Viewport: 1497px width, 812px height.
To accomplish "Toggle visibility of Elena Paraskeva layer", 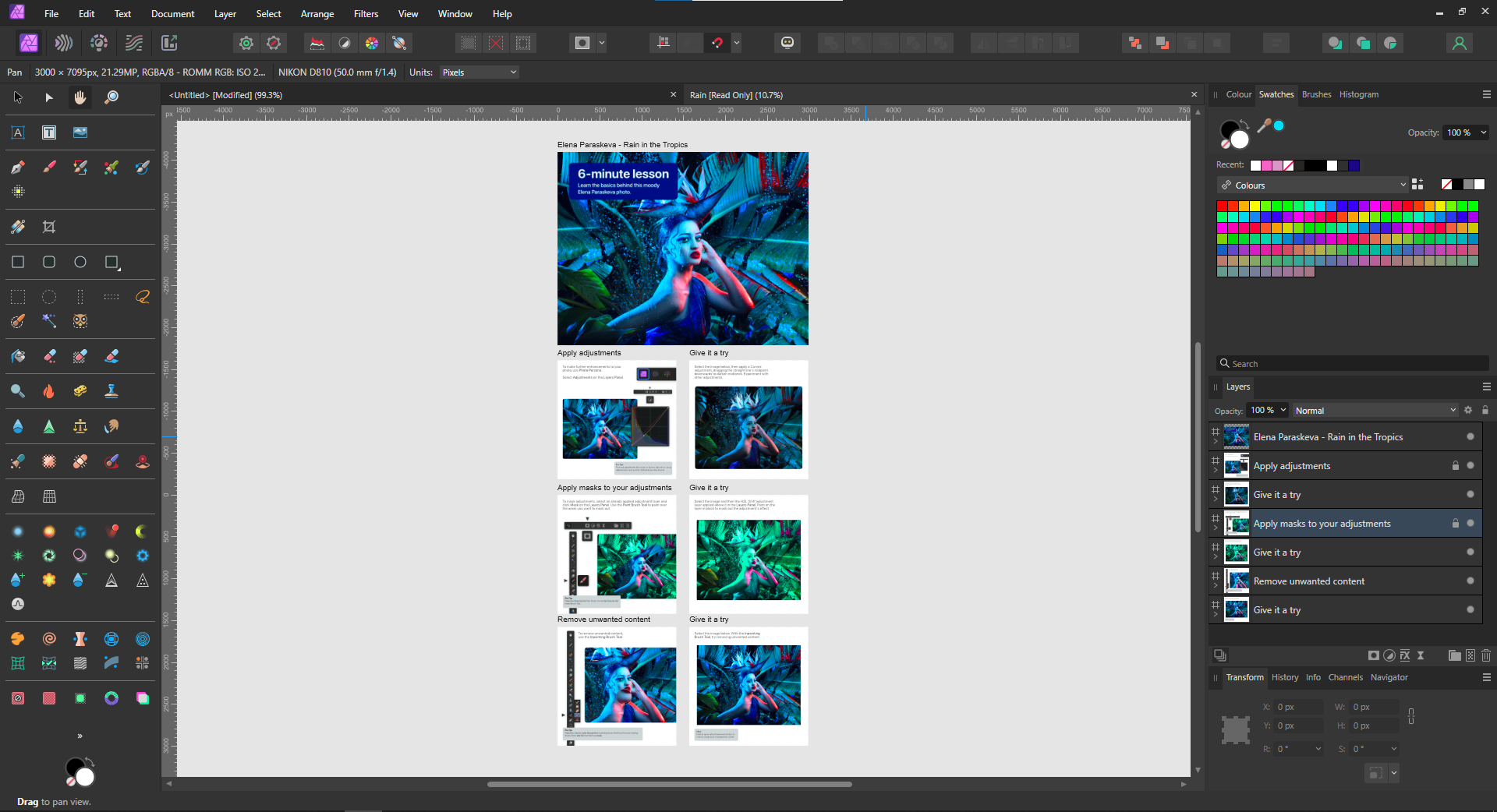I will pyautogui.click(x=1470, y=437).
